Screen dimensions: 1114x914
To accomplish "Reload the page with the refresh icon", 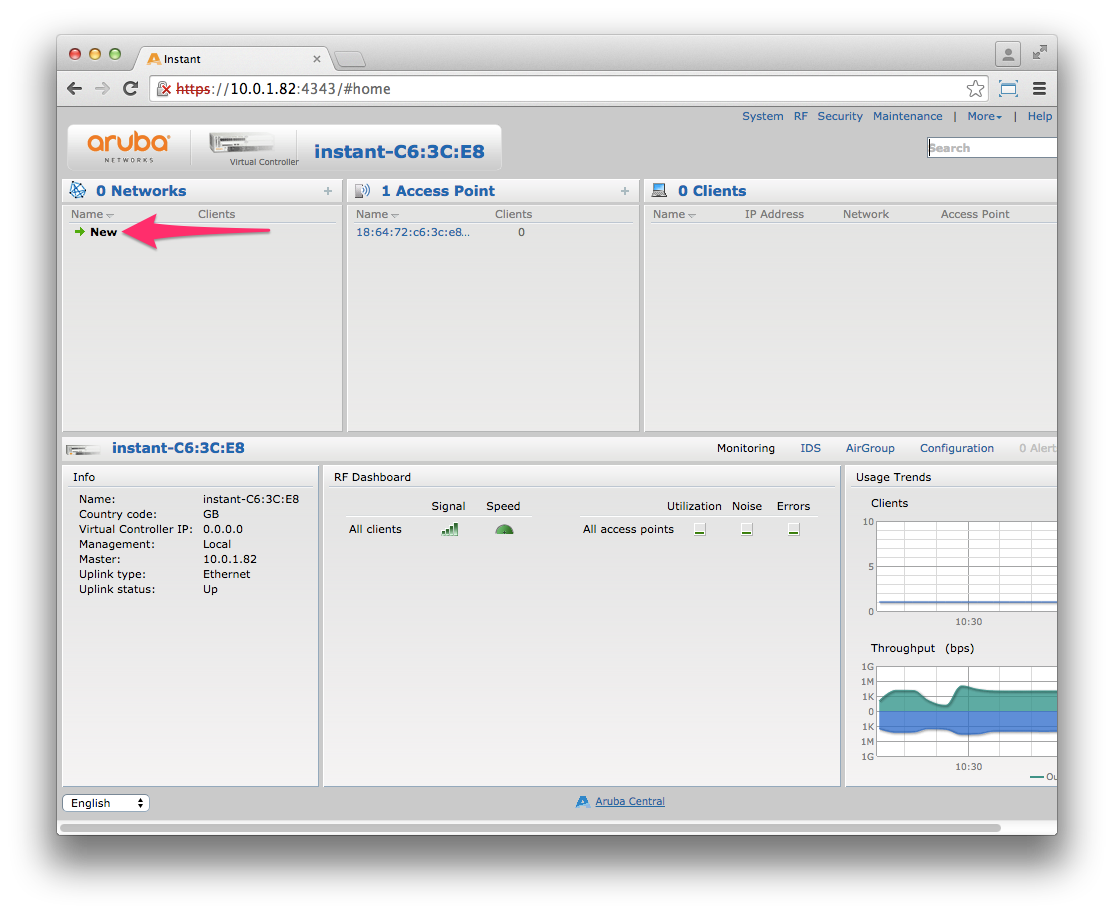I will pyautogui.click(x=130, y=88).
